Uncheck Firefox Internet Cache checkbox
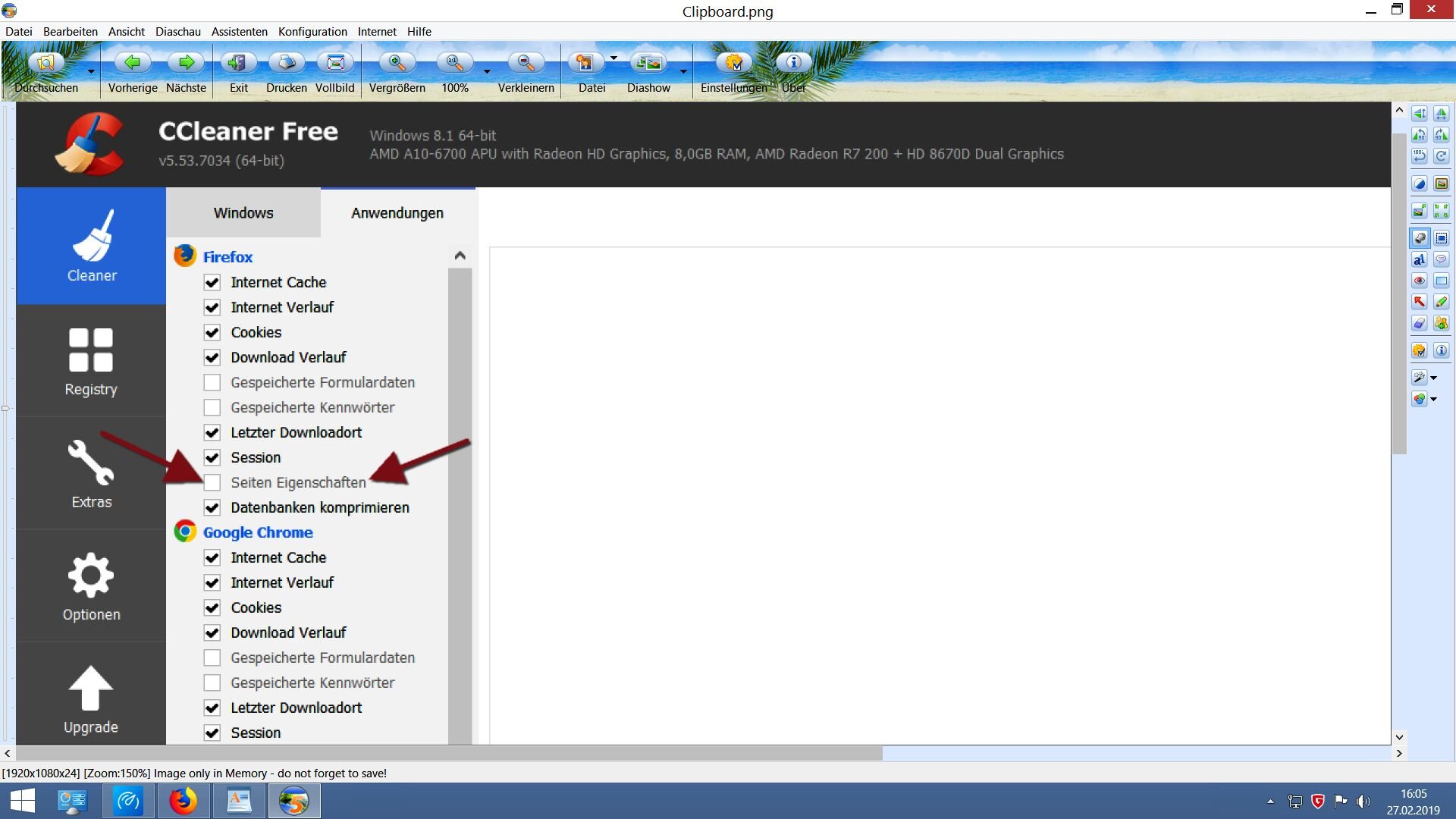The width and height of the screenshot is (1456, 819). (212, 283)
